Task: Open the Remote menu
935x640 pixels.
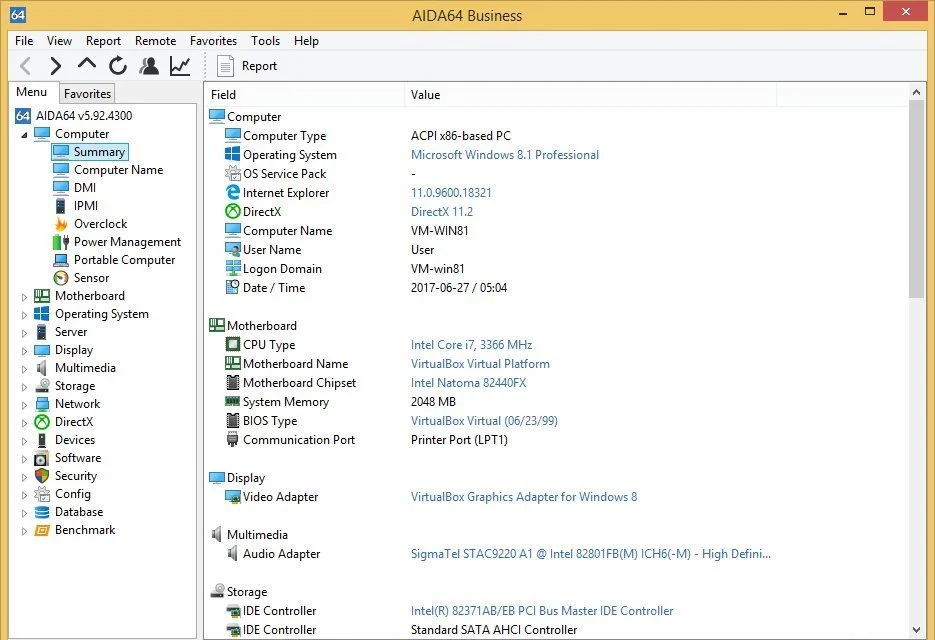Action: pos(155,41)
